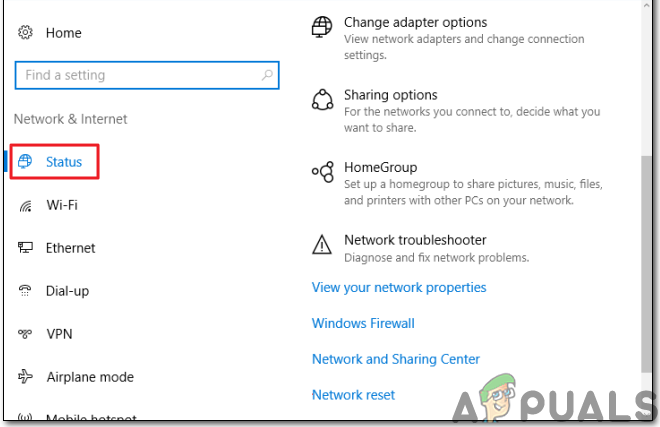Open View your network properties link
This screenshot has height=427, width=660.
click(399, 287)
